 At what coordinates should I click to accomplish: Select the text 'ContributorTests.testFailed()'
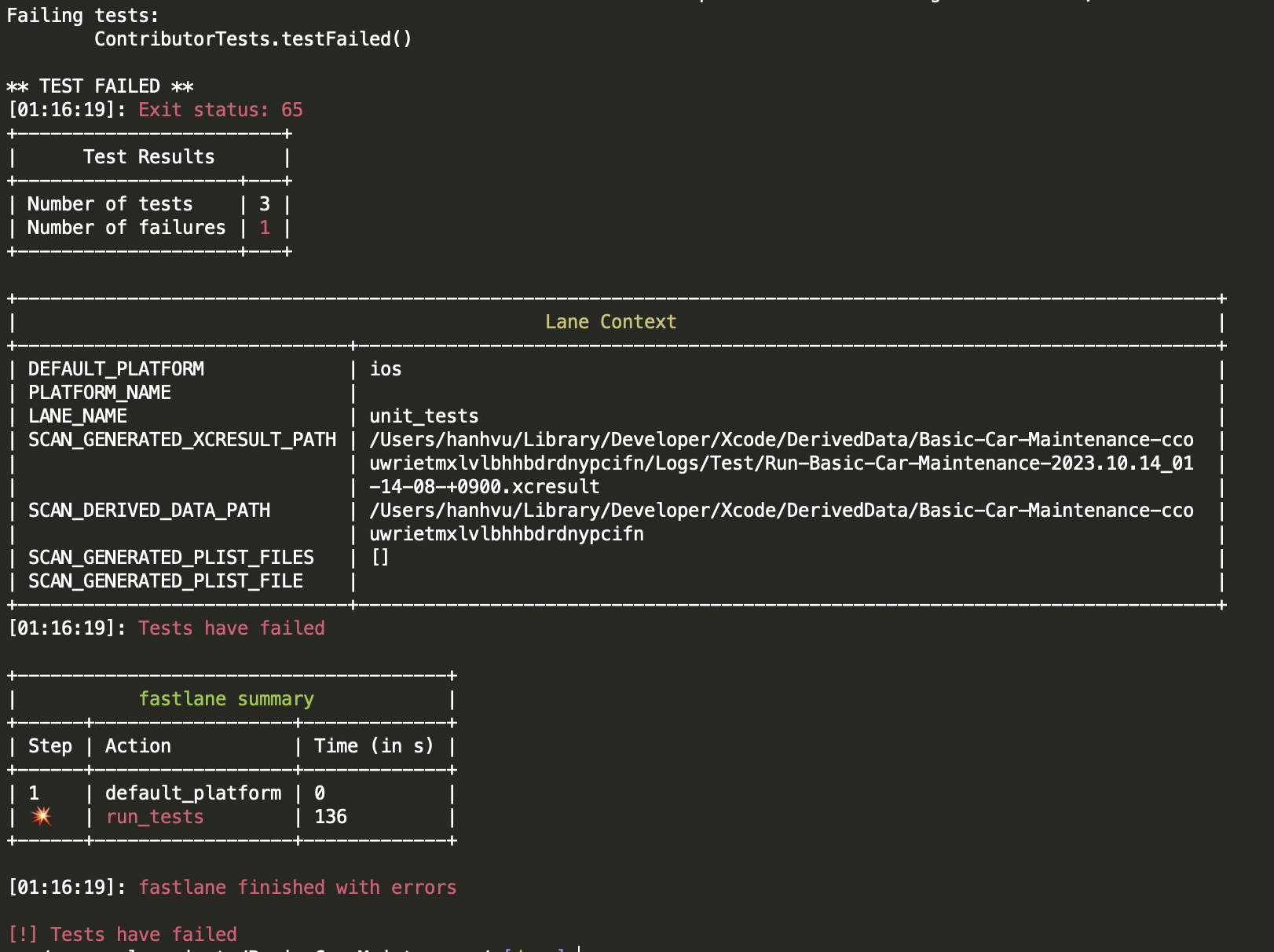click(253, 39)
